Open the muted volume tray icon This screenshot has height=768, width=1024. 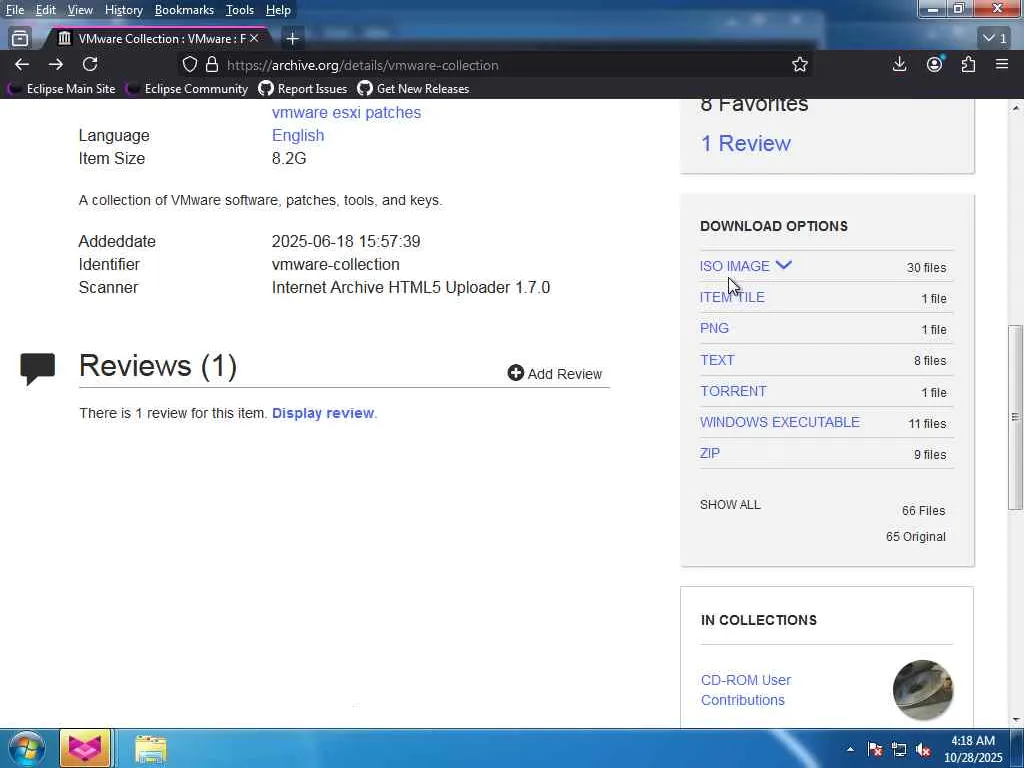923,749
